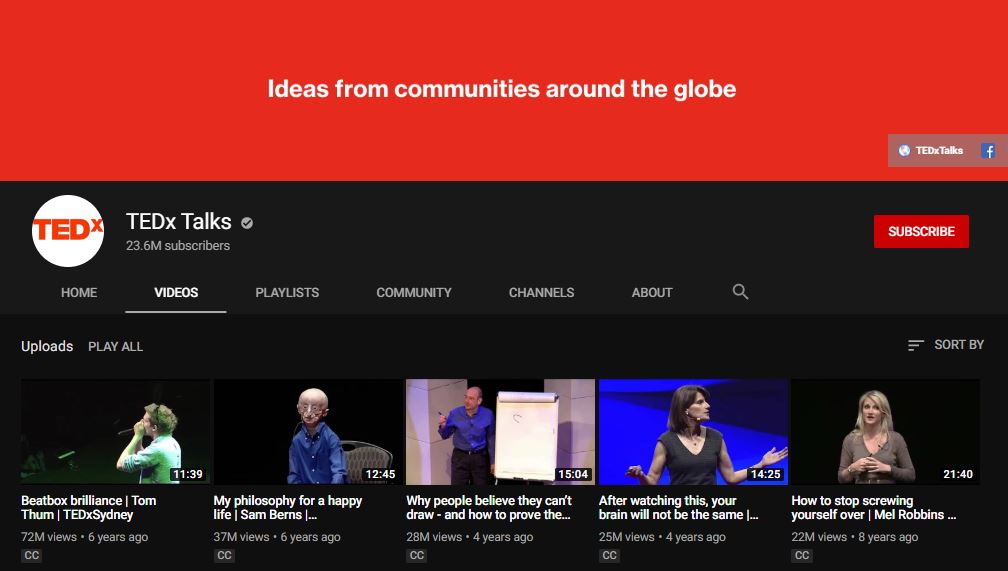Viewport: 1008px width, 571px height.
Task: Open the Facebook icon link in the banner
Action: pos(988,151)
